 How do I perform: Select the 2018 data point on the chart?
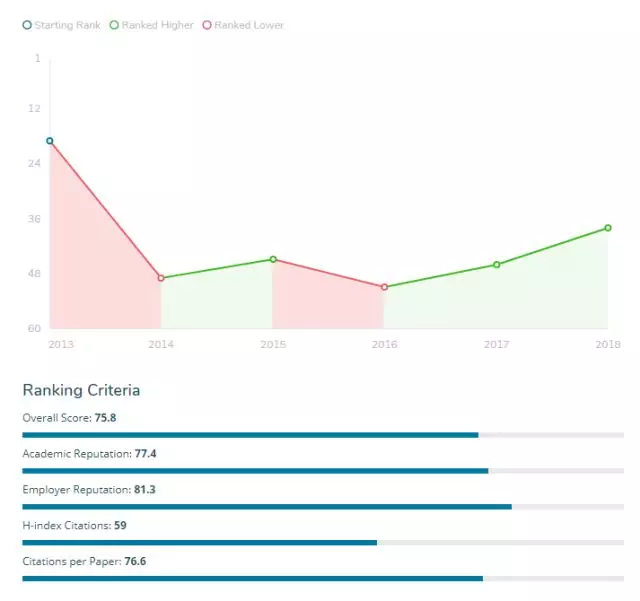(607, 228)
